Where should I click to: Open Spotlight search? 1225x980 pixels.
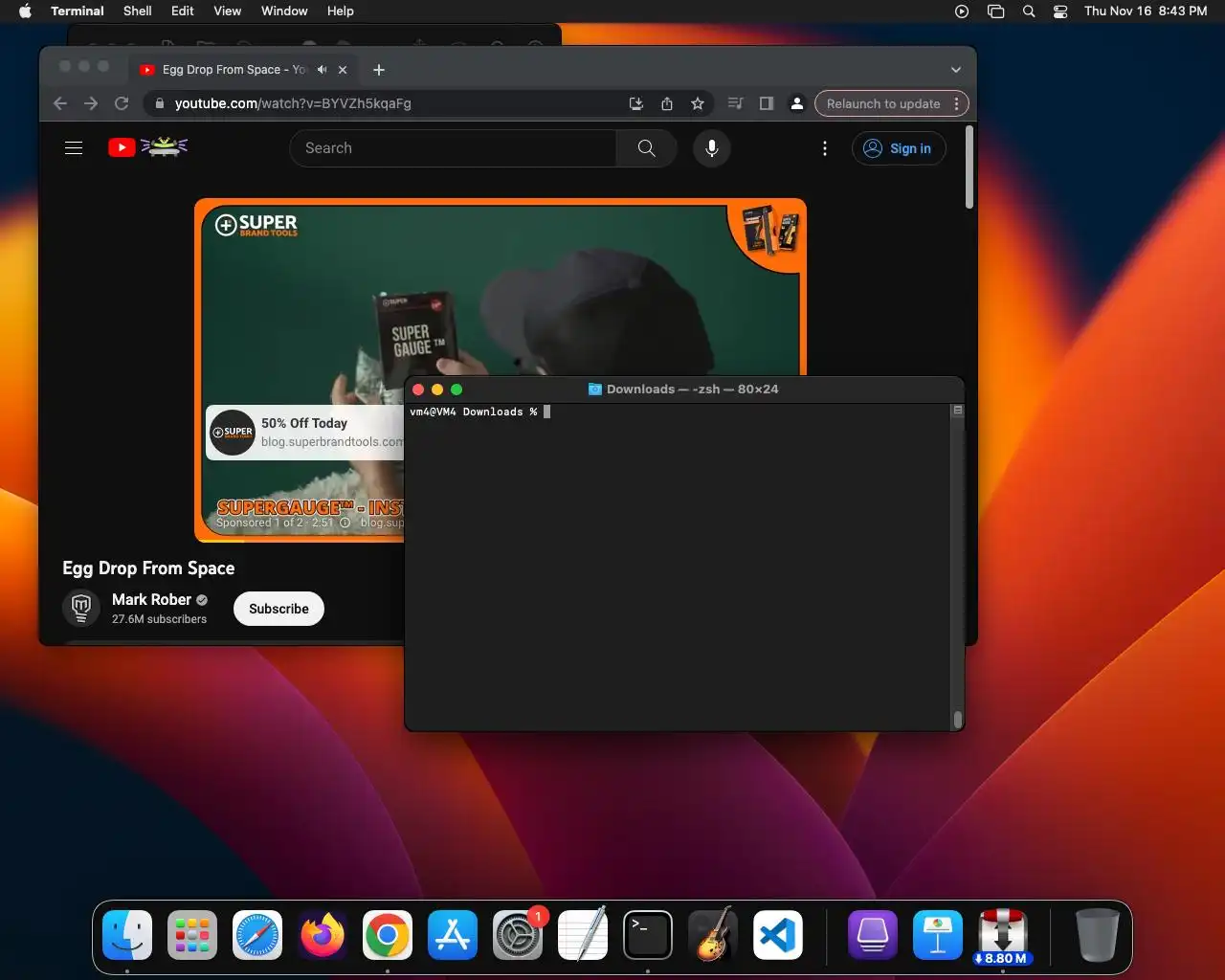(1029, 11)
